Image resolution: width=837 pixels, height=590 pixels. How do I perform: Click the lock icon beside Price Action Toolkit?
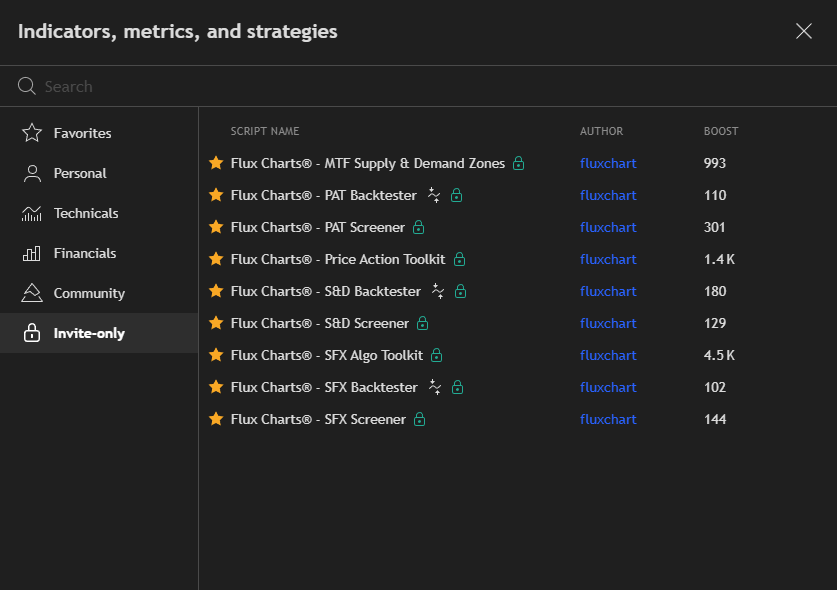tap(460, 259)
